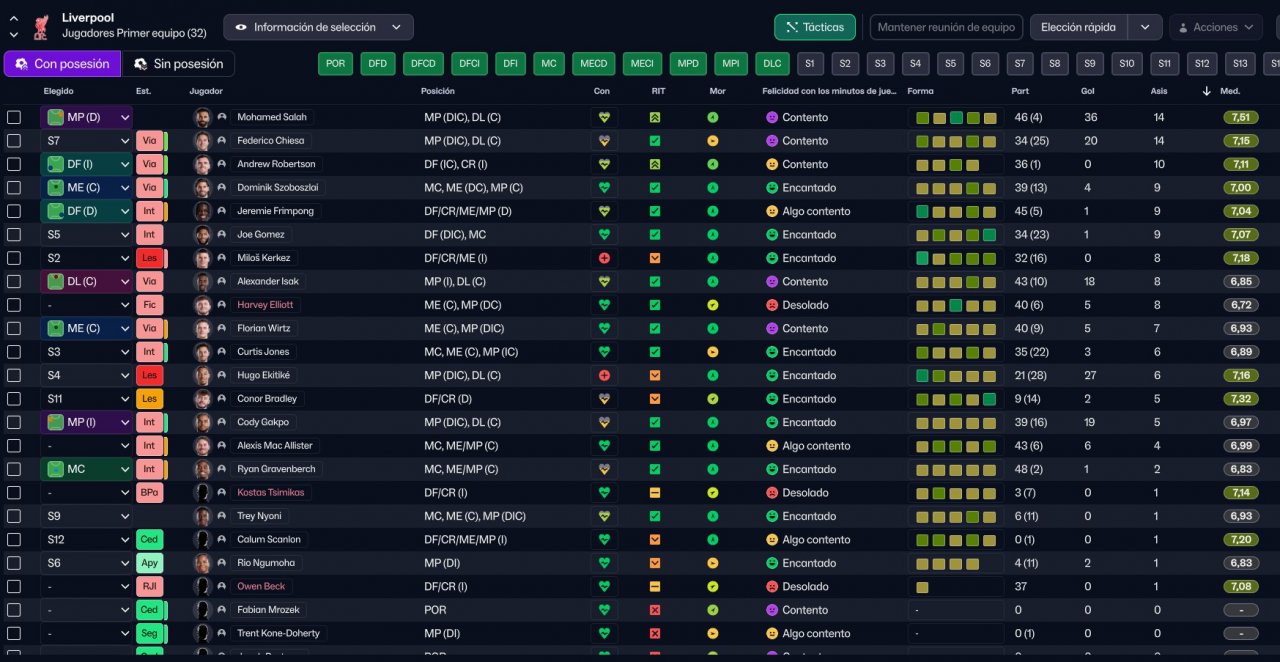Switch to the Sin posesión tab
The height and width of the screenshot is (662, 1280).
(178, 64)
